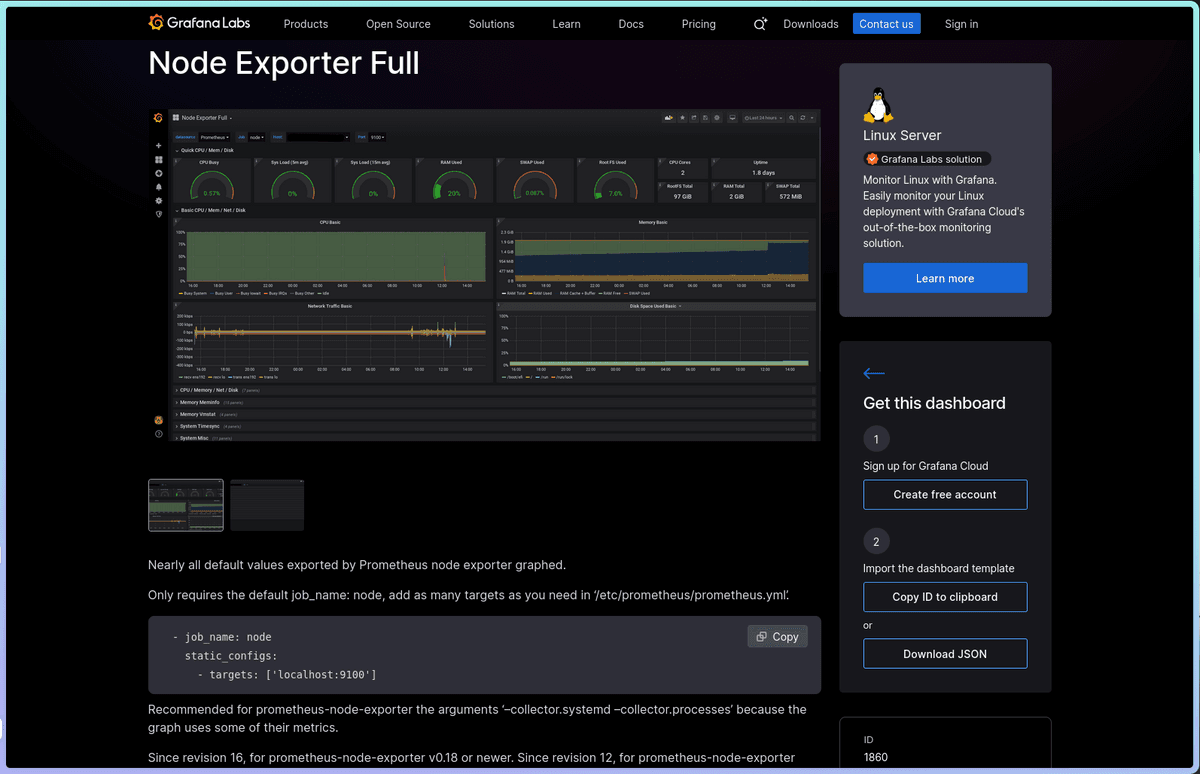Click the dashboard ID value 1860
This screenshot has height=774, width=1200.
(x=875, y=757)
